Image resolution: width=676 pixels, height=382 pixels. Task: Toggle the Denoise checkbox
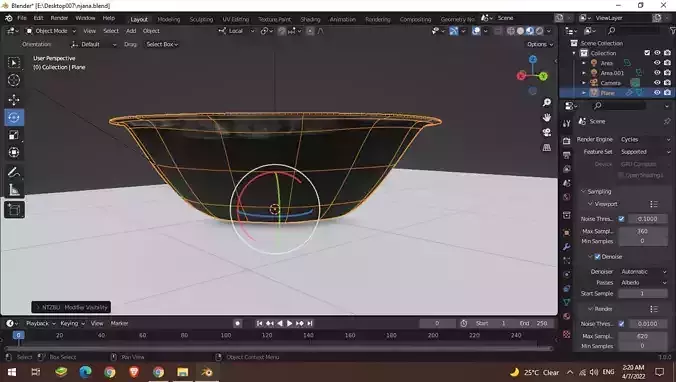pyautogui.click(x=598, y=257)
